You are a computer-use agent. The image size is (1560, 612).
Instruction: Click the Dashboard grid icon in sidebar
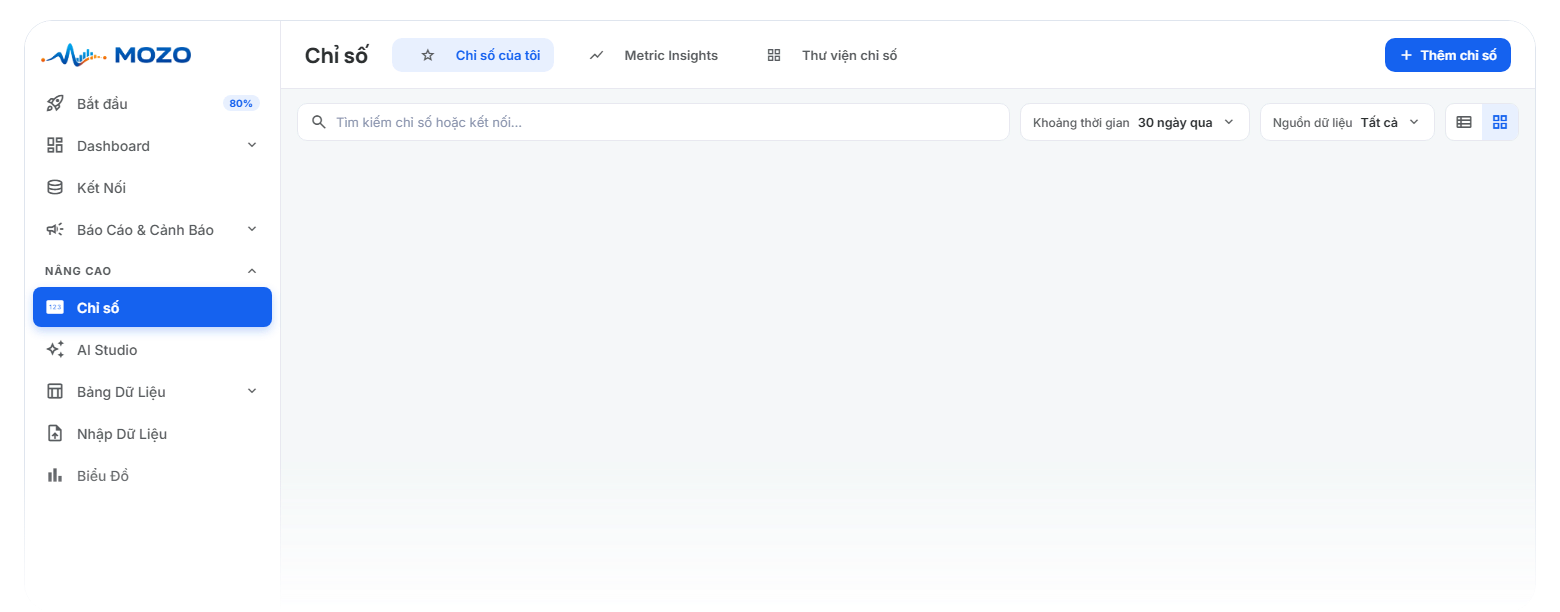pyautogui.click(x=55, y=146)
